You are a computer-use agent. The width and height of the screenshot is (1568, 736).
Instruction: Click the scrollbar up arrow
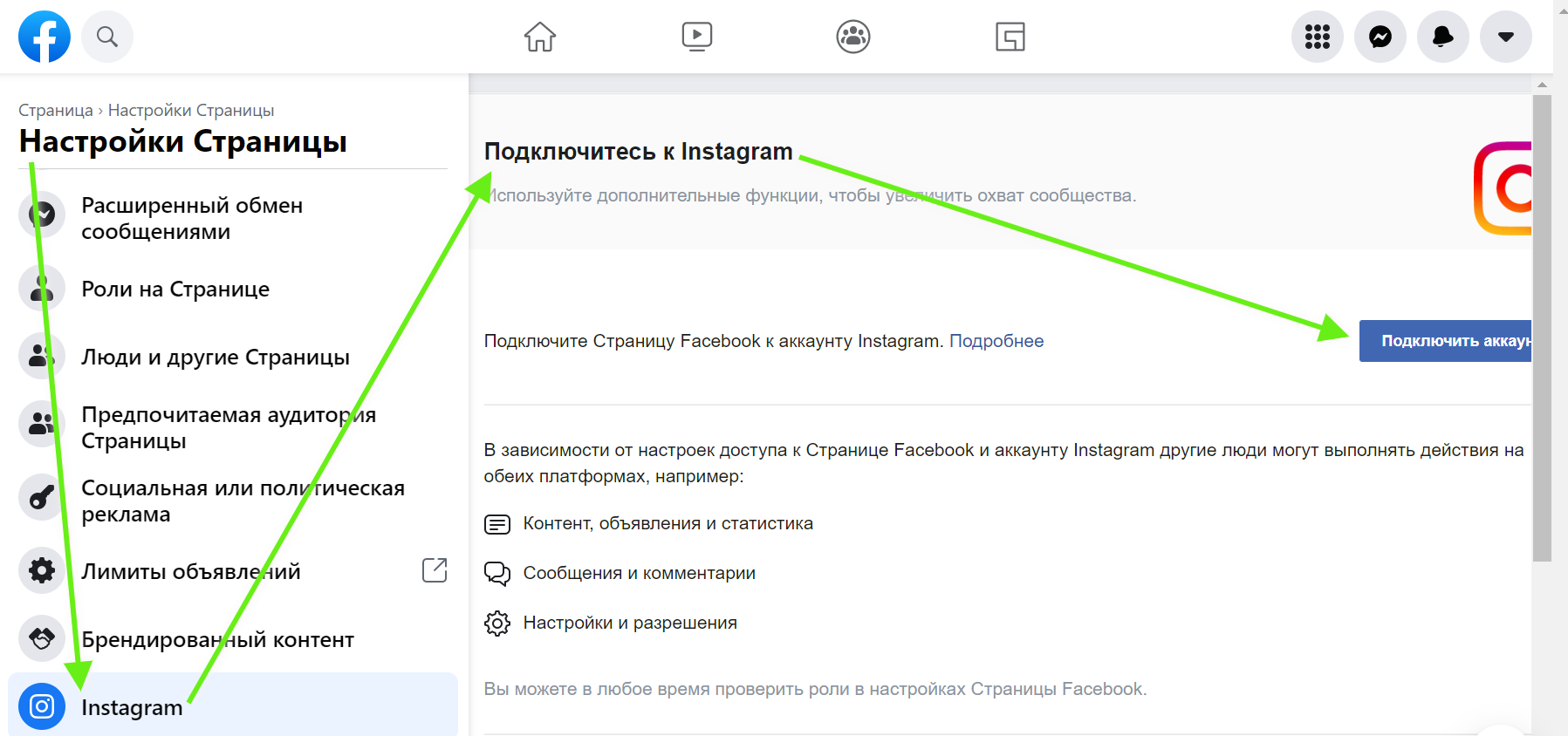coord(1542,85)
